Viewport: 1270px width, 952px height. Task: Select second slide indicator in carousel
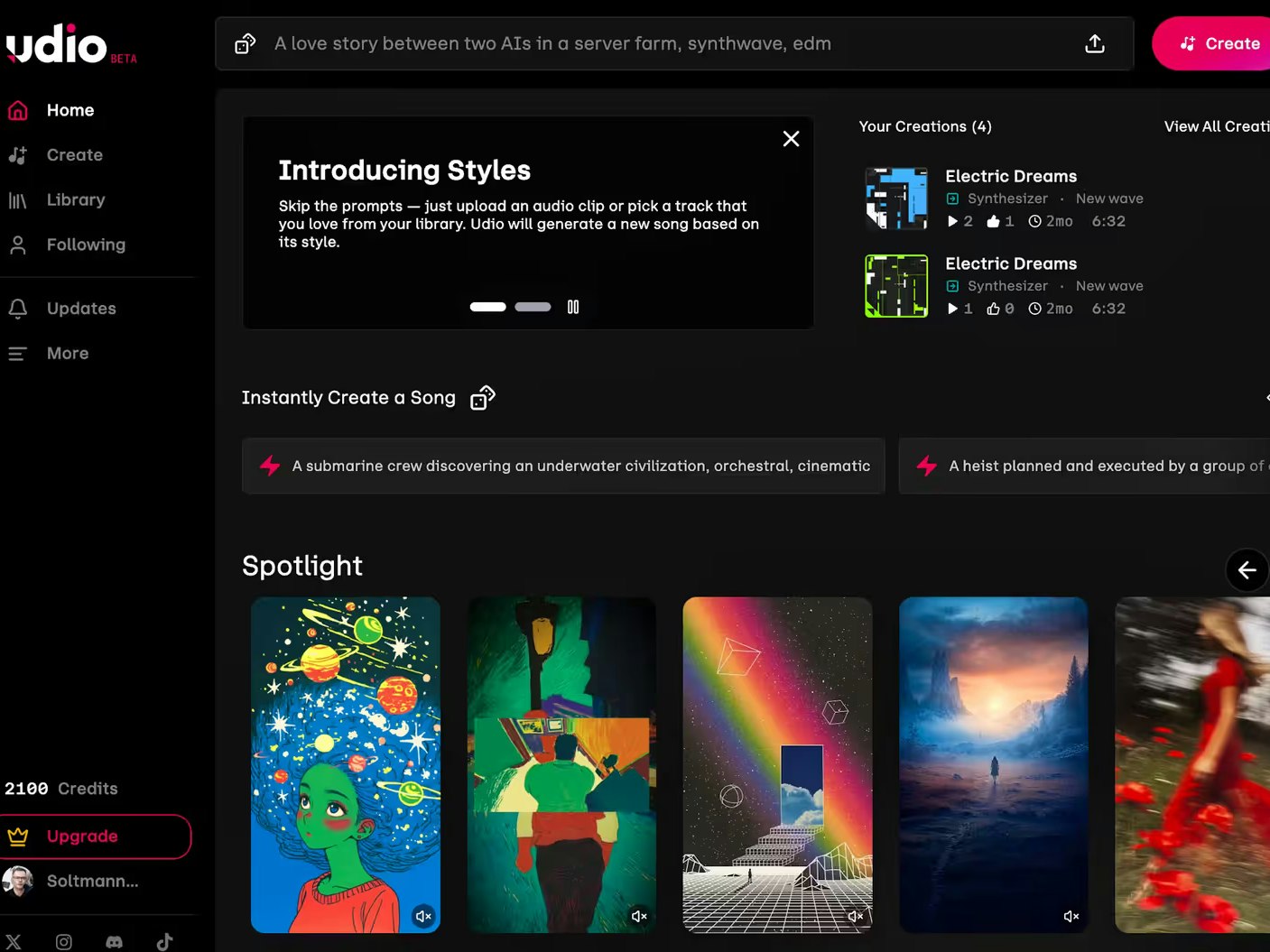tap(533, 307)
